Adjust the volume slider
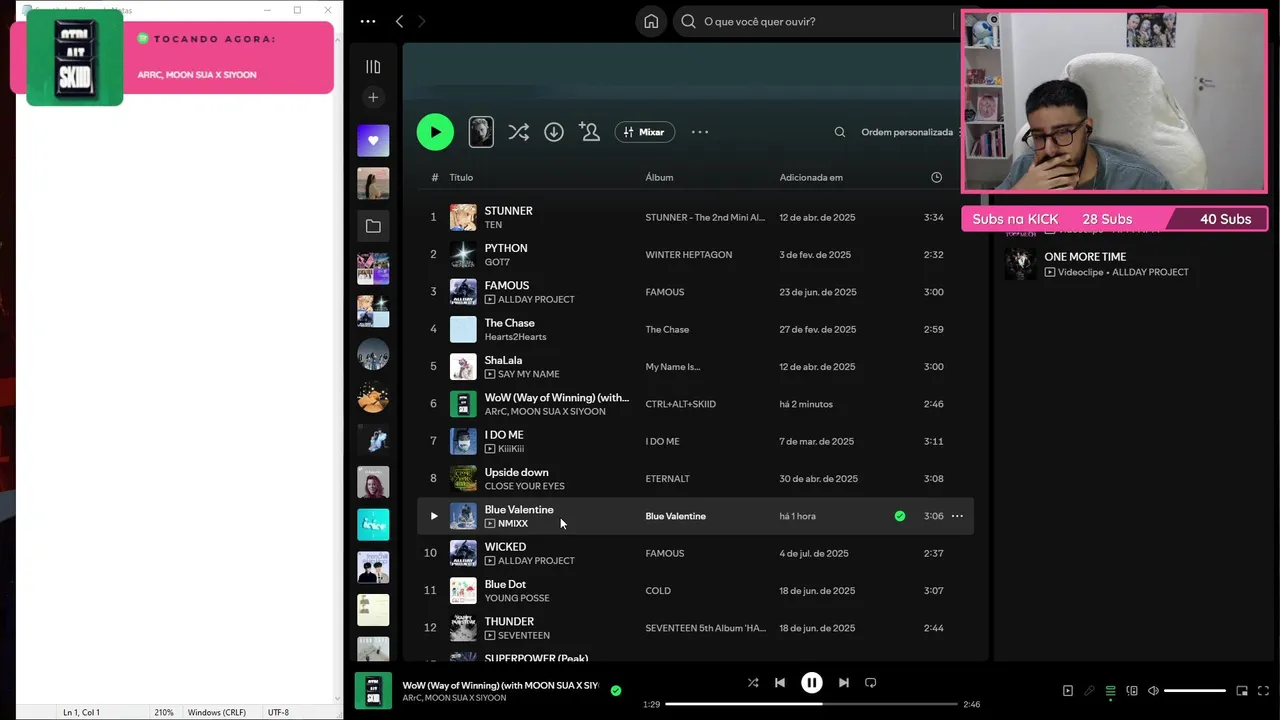 pyautogui.click(x=1195, y=691)
